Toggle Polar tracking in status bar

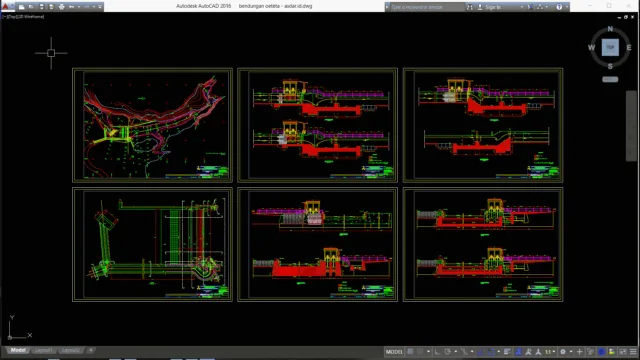(448, 352)
